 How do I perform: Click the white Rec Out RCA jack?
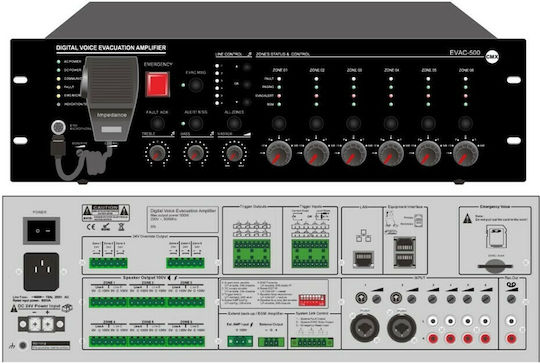click(511, 321)
